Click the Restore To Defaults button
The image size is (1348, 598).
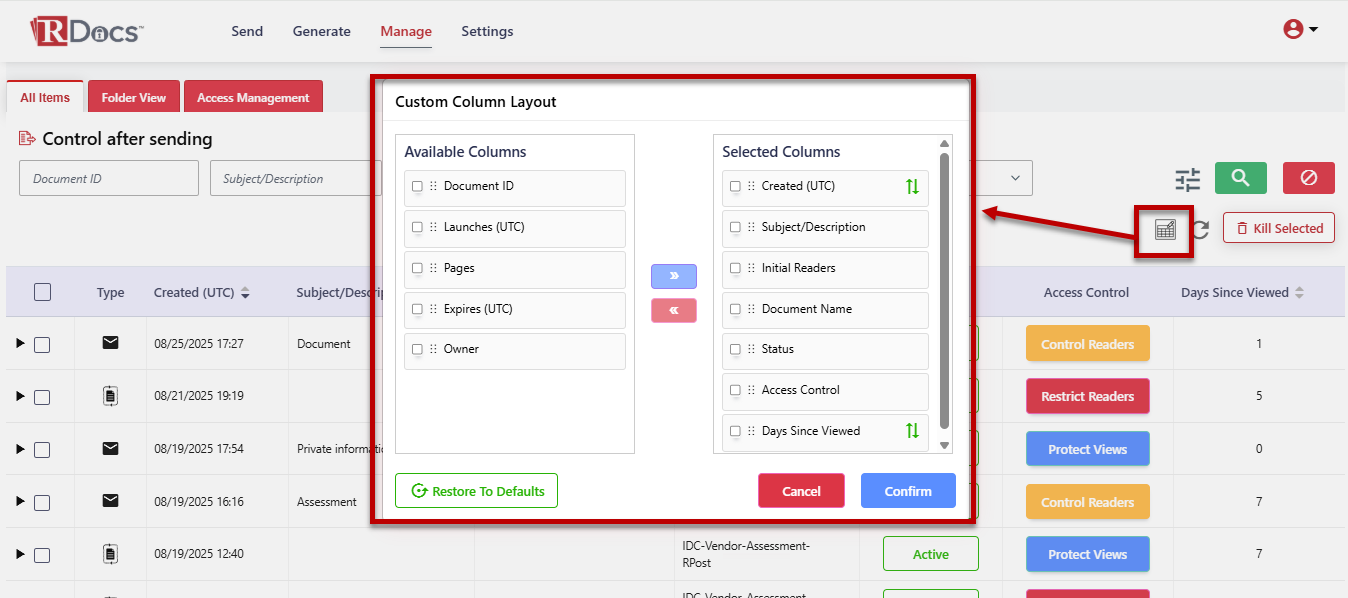[476, 490]
